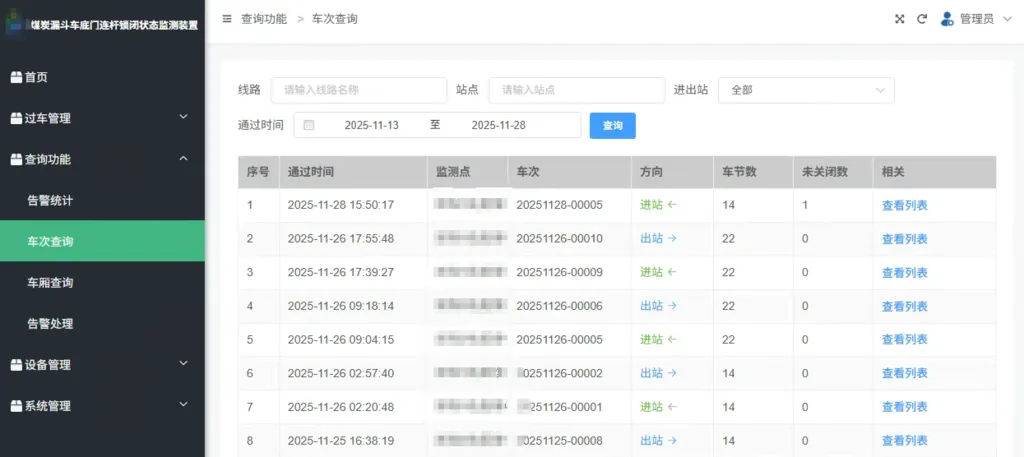The width and height of the screenshot is (1024, 457).
Task: Expand the 过车管理 sidebar menu
Action: (x=183, y=118)
